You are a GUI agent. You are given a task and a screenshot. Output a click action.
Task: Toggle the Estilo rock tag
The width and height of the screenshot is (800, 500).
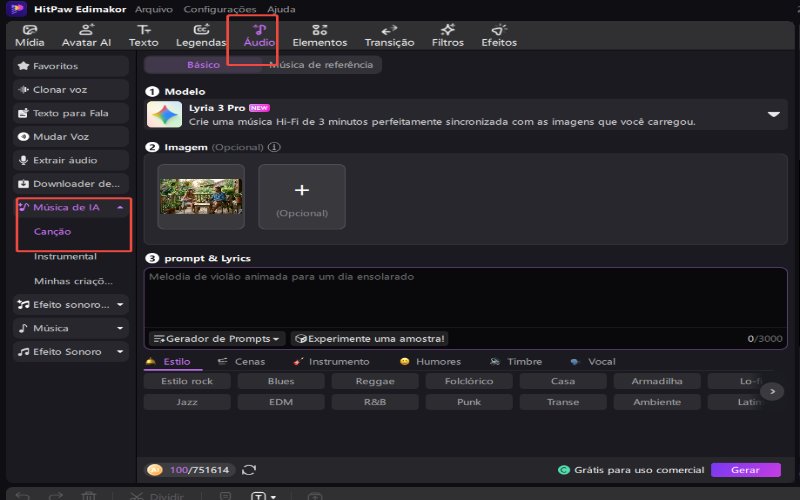coord(187,381)
